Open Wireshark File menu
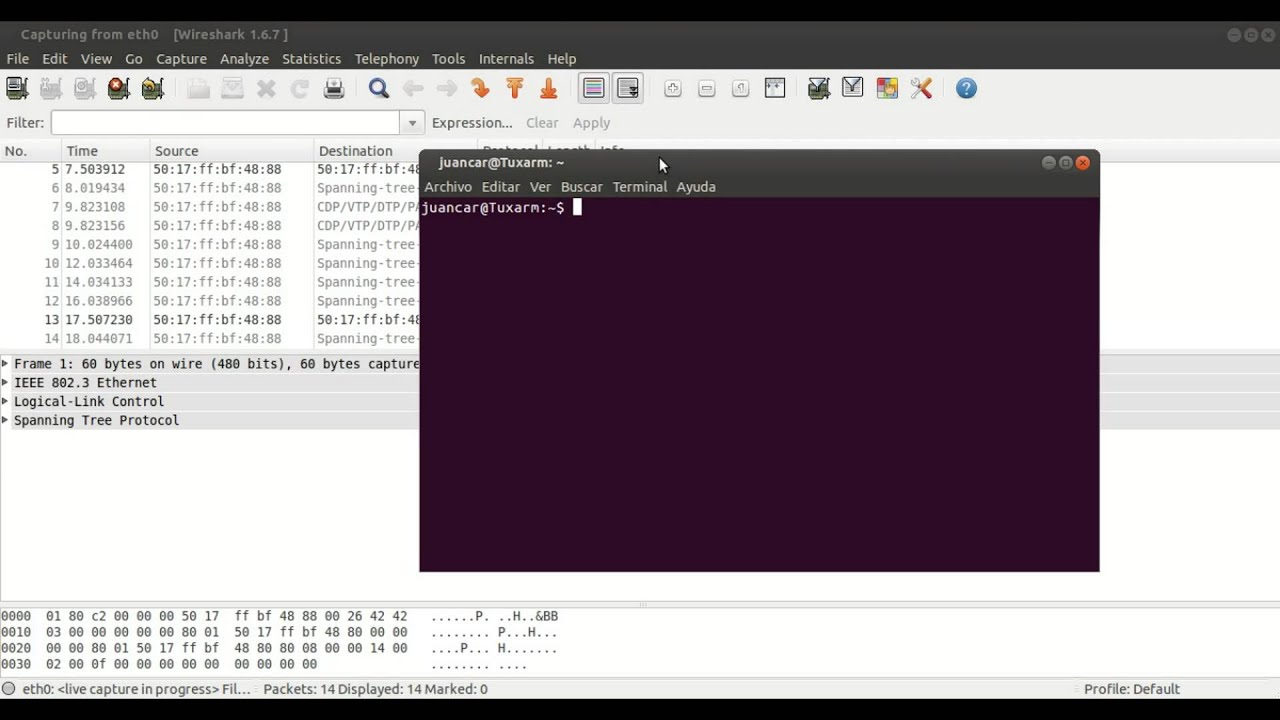Screen dimensions: 1280x720 (18, 59)
